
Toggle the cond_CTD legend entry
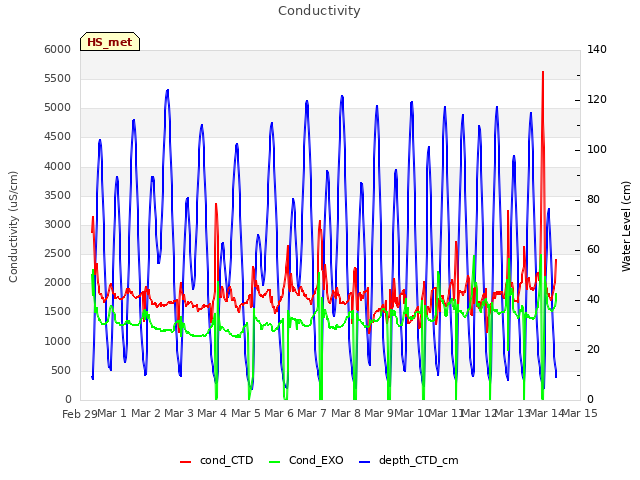coord(217,460)
